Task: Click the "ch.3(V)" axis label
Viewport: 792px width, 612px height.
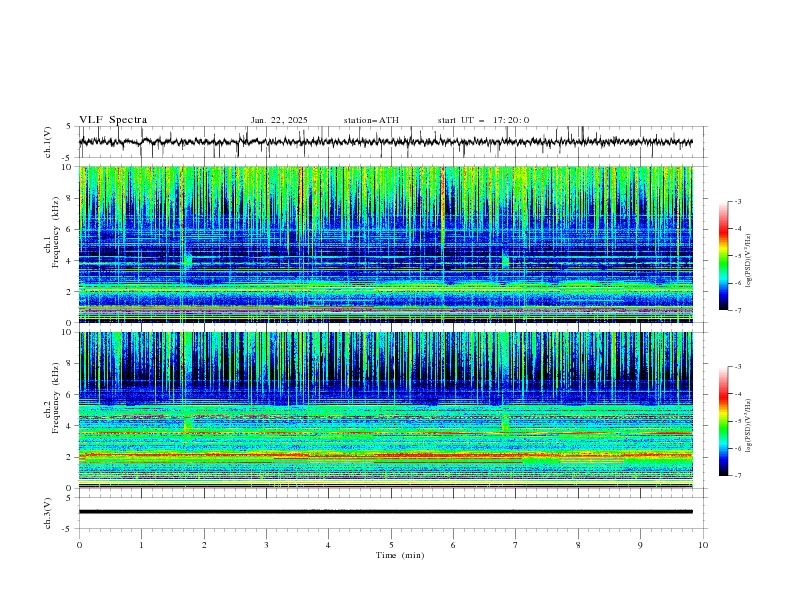Action: 48,513
